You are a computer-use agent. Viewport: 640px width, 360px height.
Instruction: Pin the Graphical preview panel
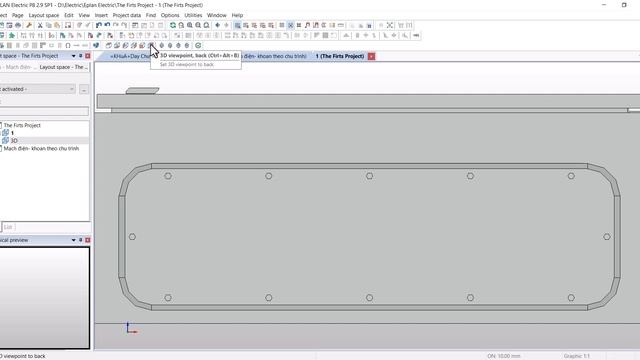pos(80,240)
